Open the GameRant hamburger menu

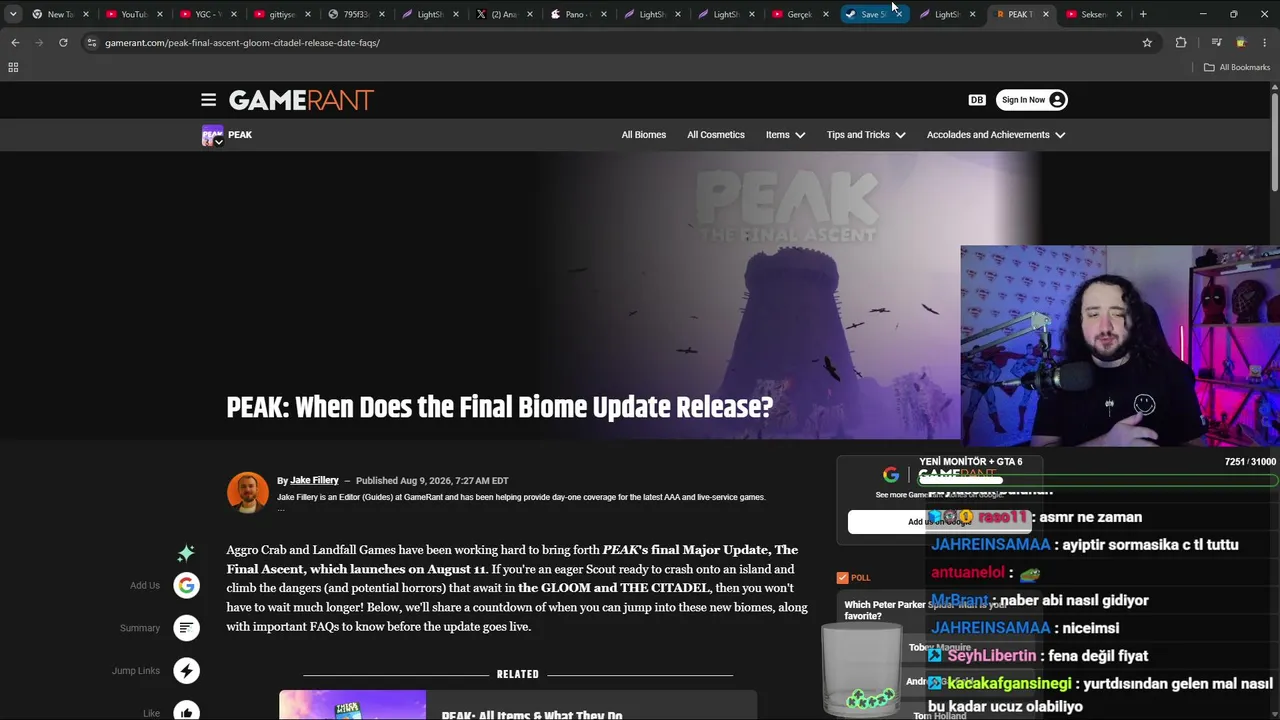208,100
